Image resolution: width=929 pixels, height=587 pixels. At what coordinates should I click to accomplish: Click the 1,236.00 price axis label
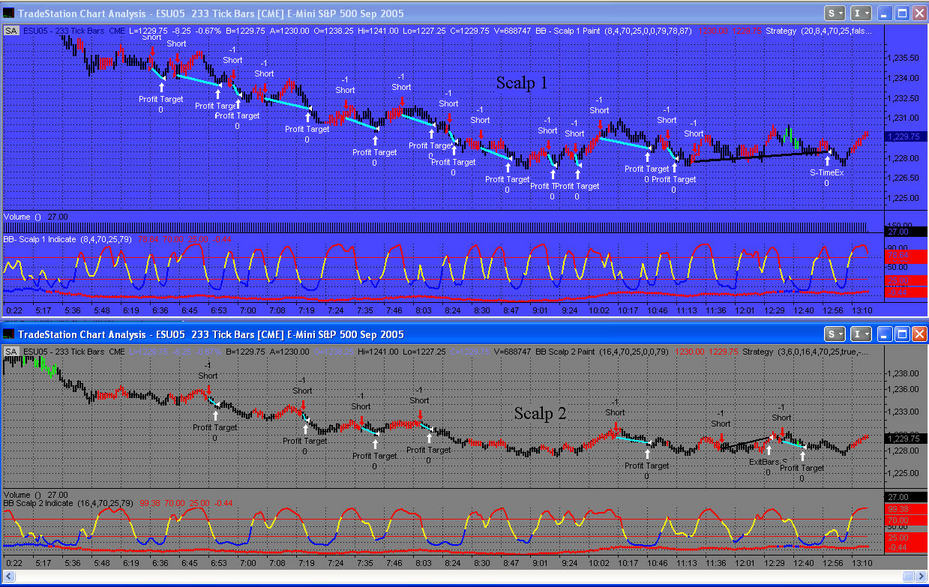point(903,389)
